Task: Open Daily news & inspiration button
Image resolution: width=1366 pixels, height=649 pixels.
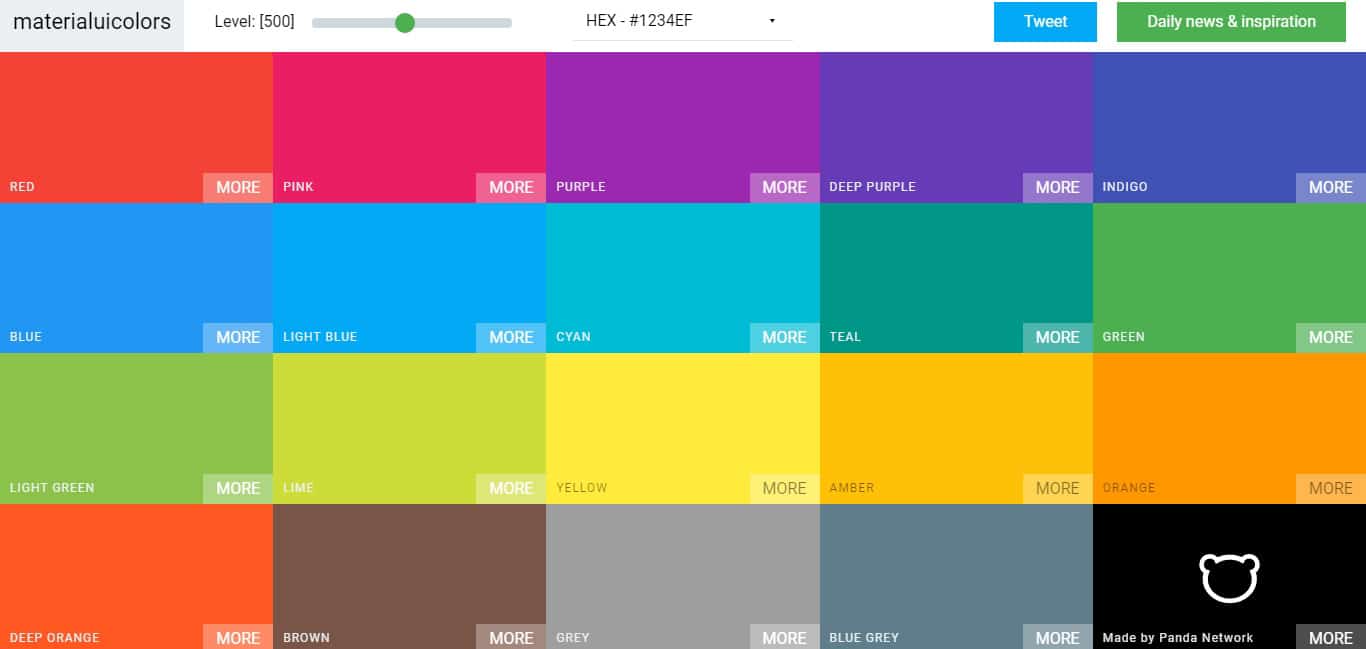Action: click(1231, 21)
